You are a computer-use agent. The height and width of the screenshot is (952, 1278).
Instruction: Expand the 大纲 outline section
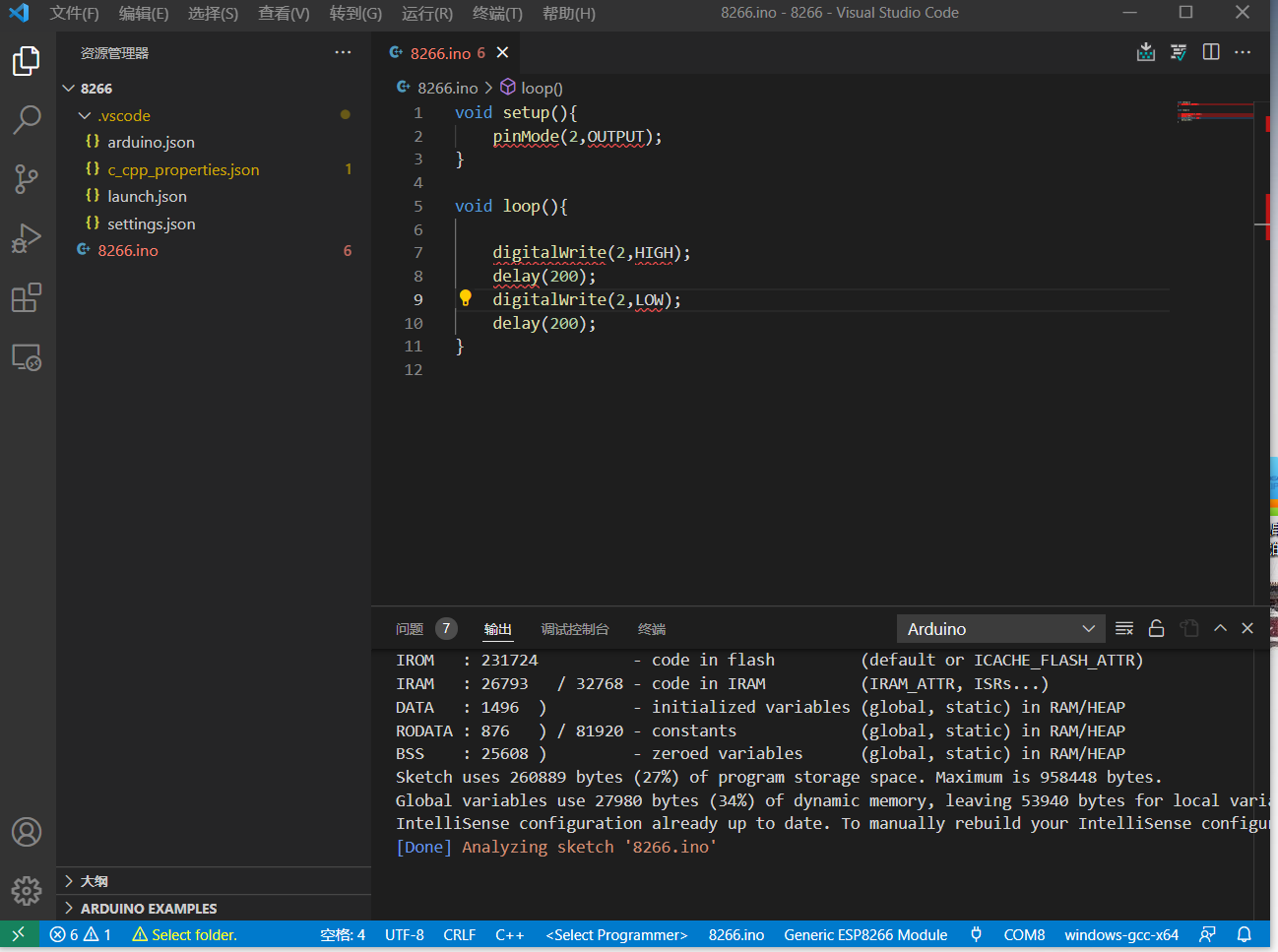214,881
